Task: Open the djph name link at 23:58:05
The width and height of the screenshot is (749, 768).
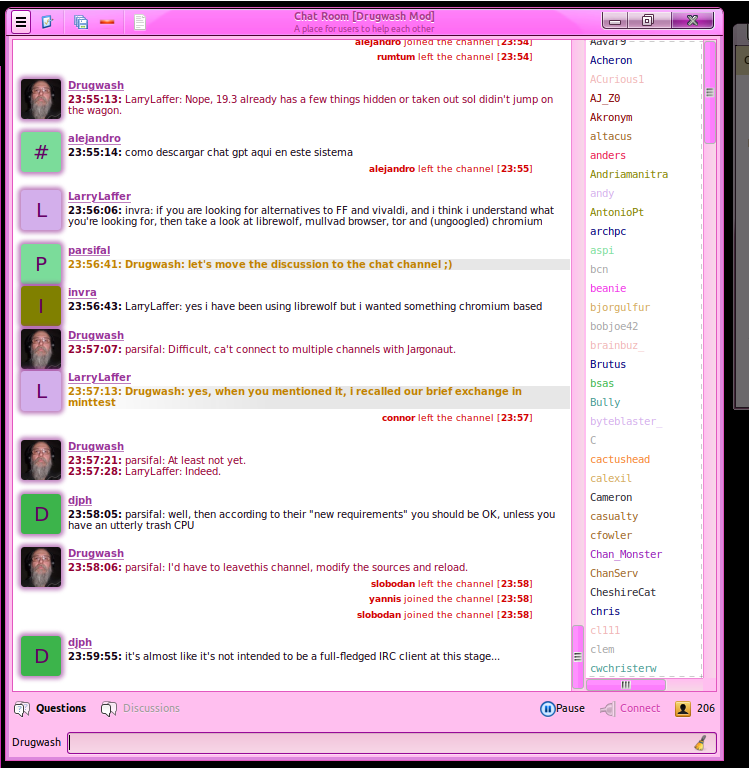Action: 80,500
